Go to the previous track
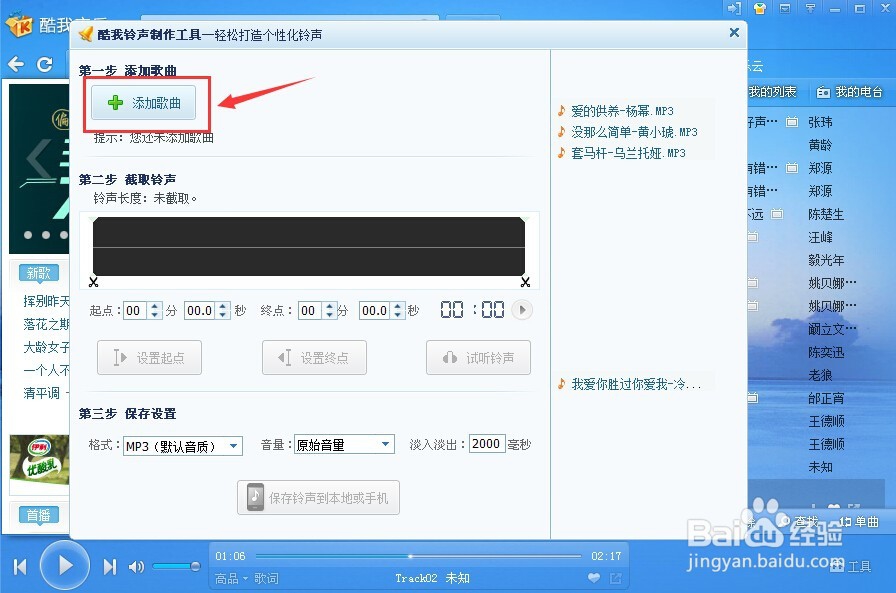This screenshot has height=593, width=896. coord(19,564)
